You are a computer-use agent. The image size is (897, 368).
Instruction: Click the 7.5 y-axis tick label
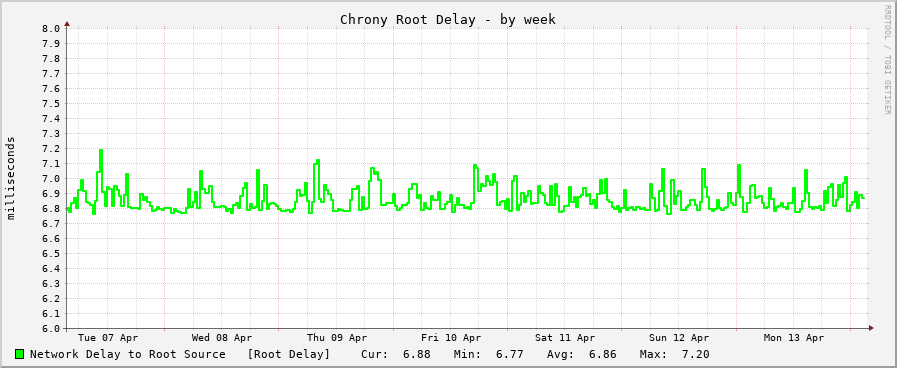(51, 104)
